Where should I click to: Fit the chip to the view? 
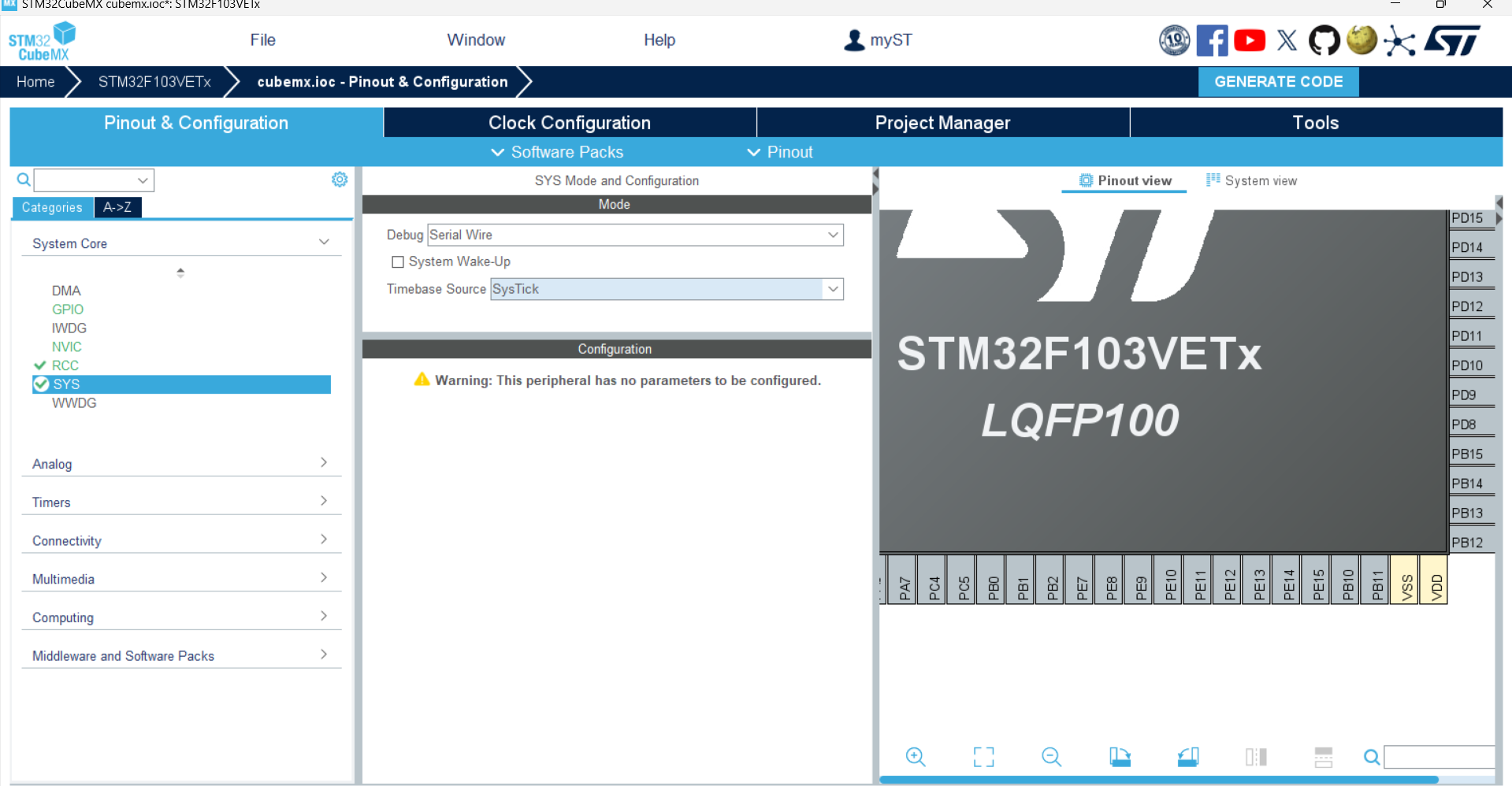pos(983,757)
